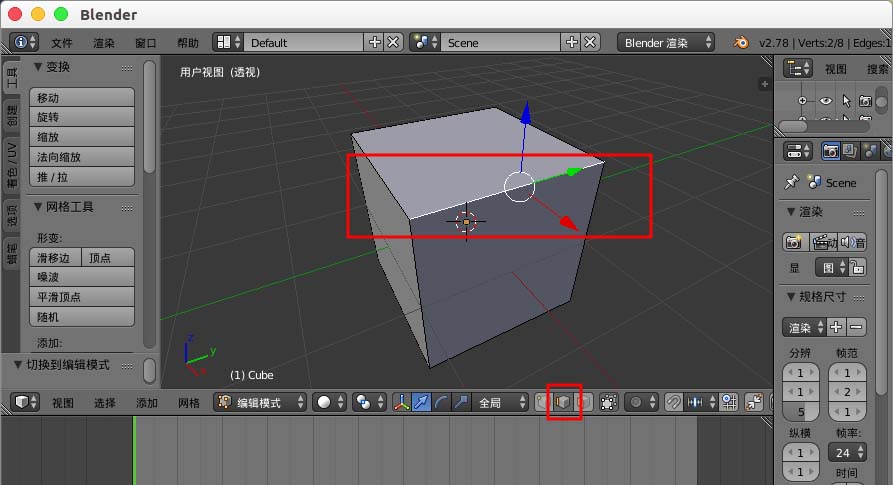This screenshot has height=485, width=893.
Task: Open the render display mode dropdown
Action: pos(832,267)
